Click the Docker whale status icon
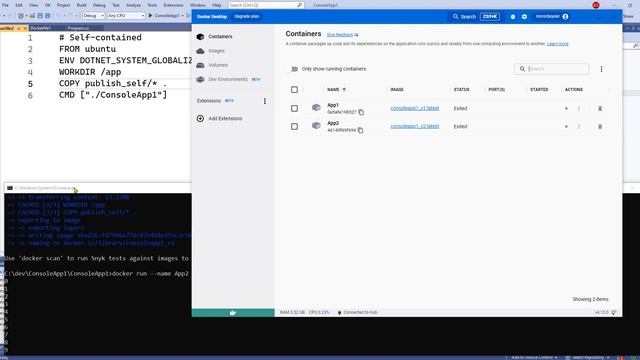The width and height of the screenshot is (640, 360). (x=233, y=313)
